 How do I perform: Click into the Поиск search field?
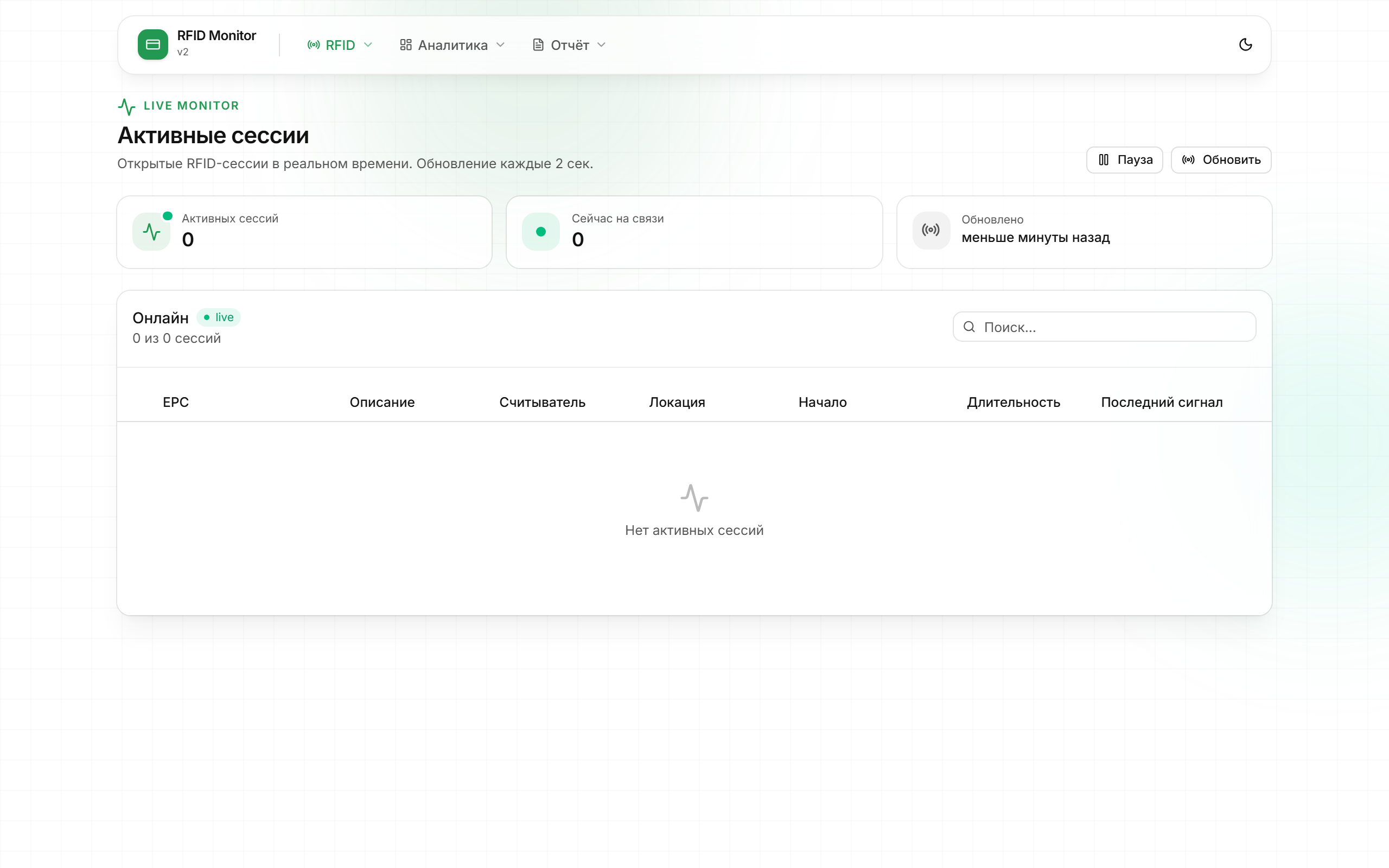tap(1104, 327)
